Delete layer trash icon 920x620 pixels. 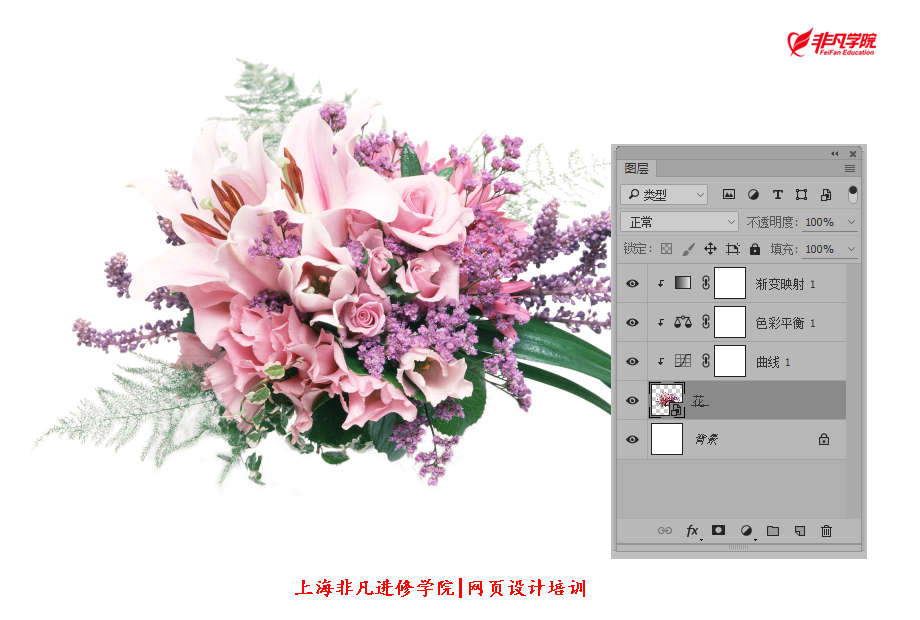click(x=826, y=530)
